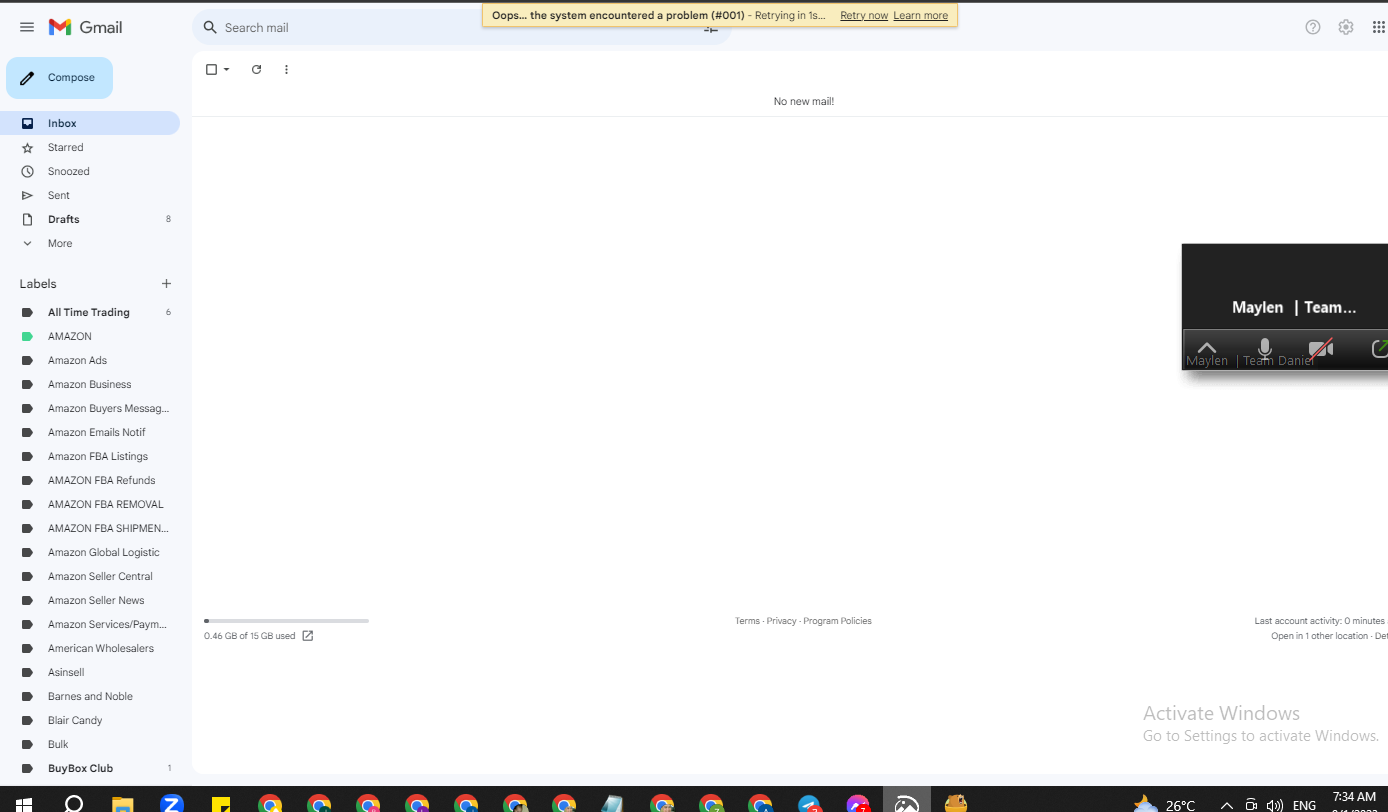1388x812 pixels.
Task: Refresh the inbox
Action: click(x=256, y=69)
